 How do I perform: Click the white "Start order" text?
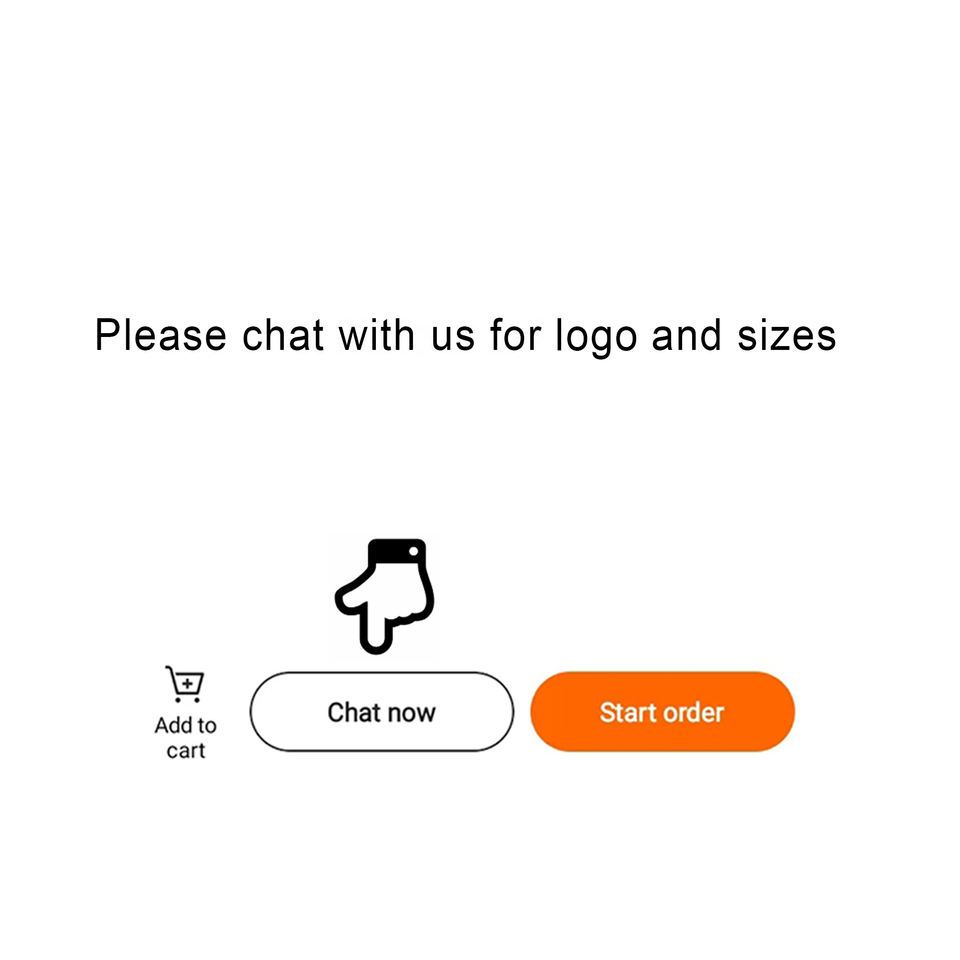[x=662, y=712]
